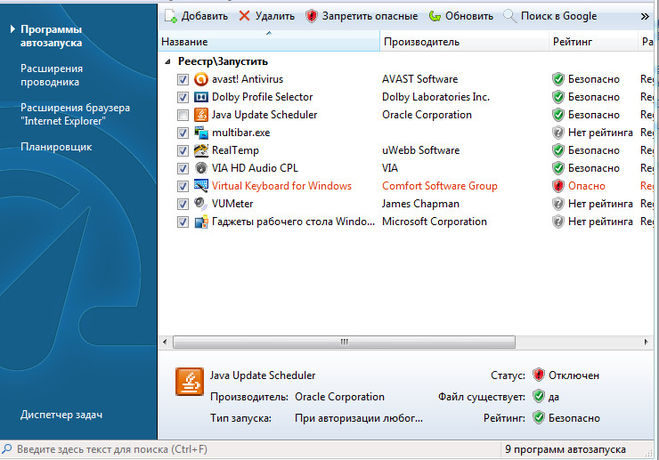Collapse the Реестр\Запустить group triangle
The width and height of the screenshot is (659, 460).
168,62
